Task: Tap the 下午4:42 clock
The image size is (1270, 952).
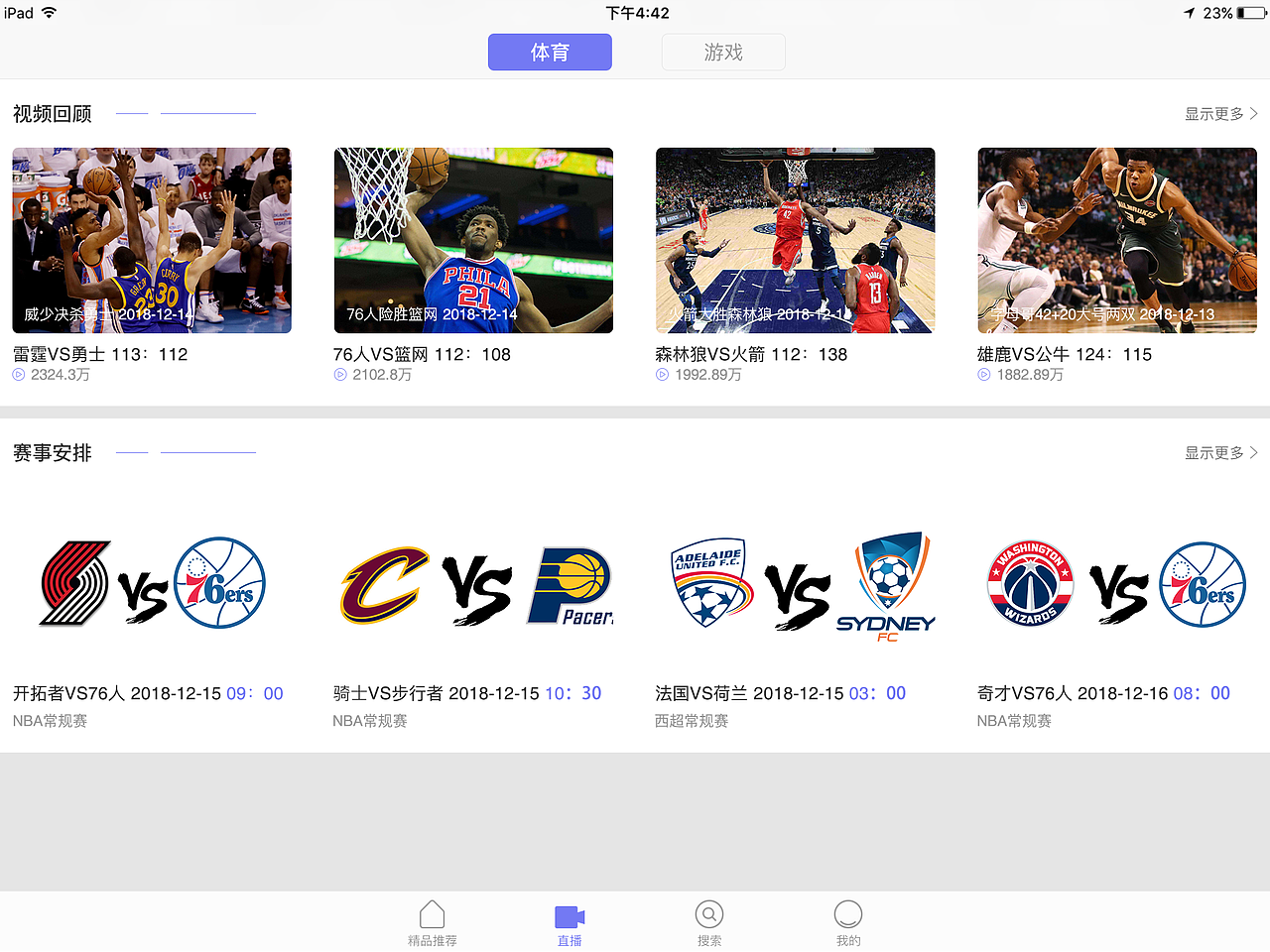Action: pyautogui.click(x=638, y=13)
